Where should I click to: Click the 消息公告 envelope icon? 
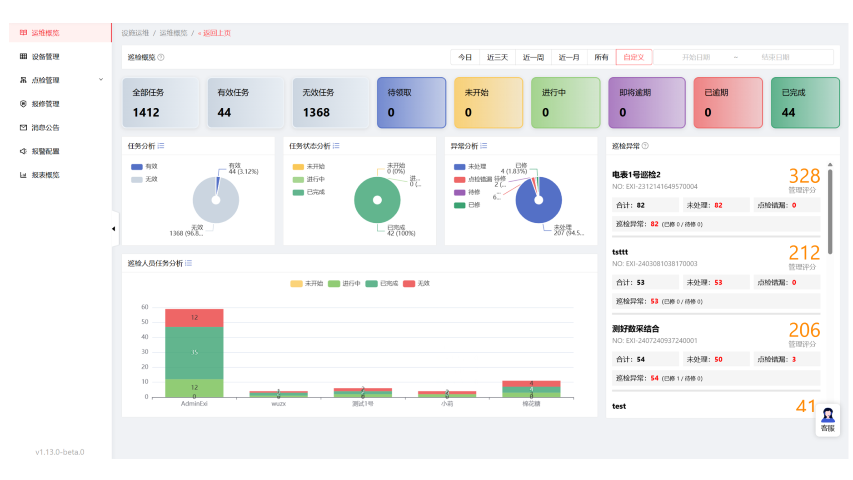(x=23, y=127)
